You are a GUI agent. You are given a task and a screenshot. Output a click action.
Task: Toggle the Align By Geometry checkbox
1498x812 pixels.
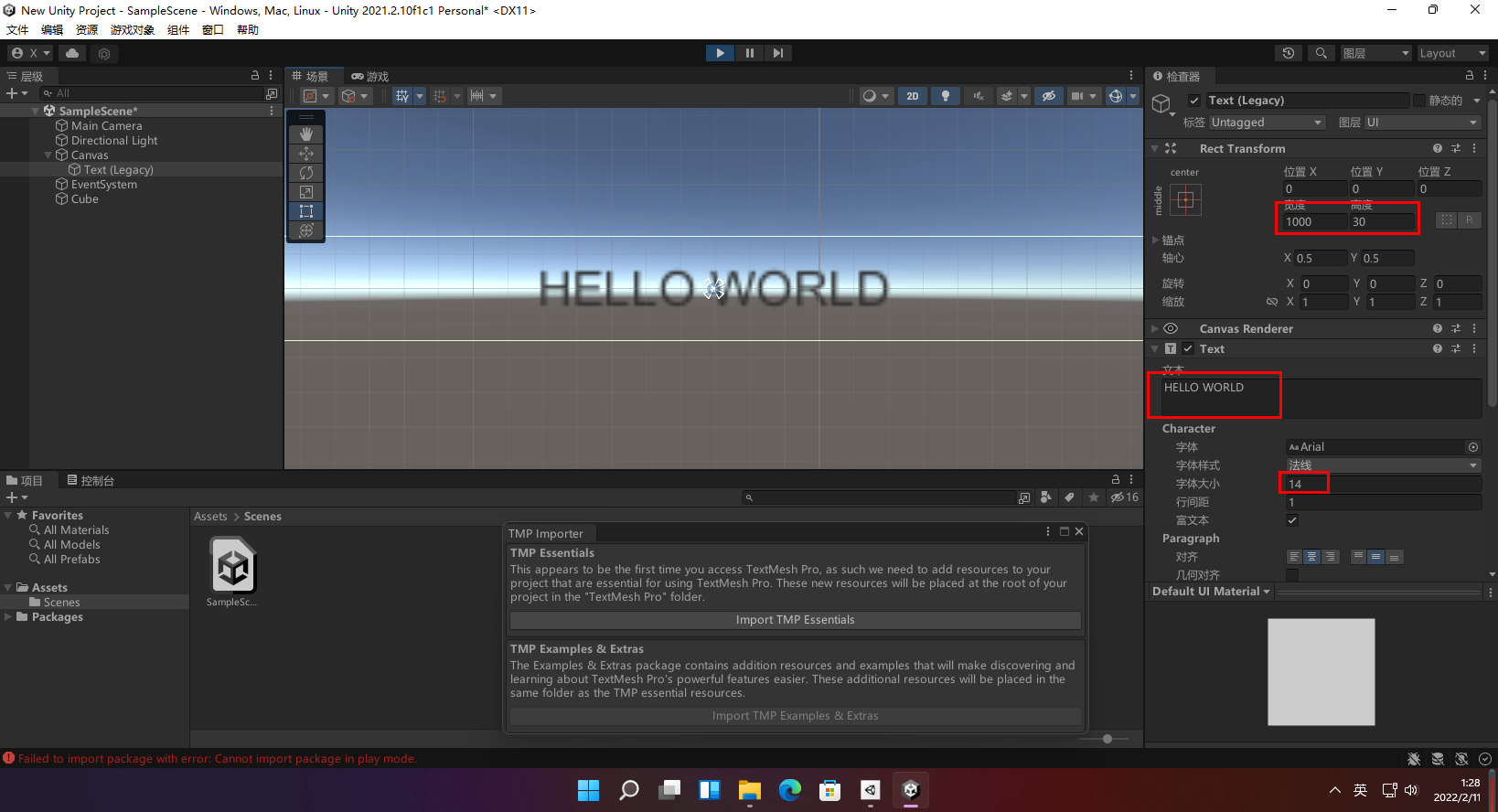[1292, 575]
